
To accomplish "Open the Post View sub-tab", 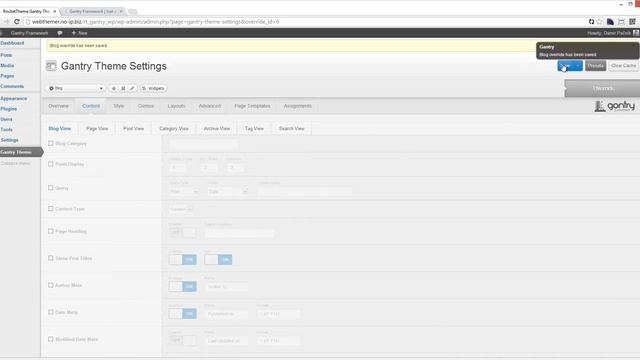I will (x=134, y=129).
